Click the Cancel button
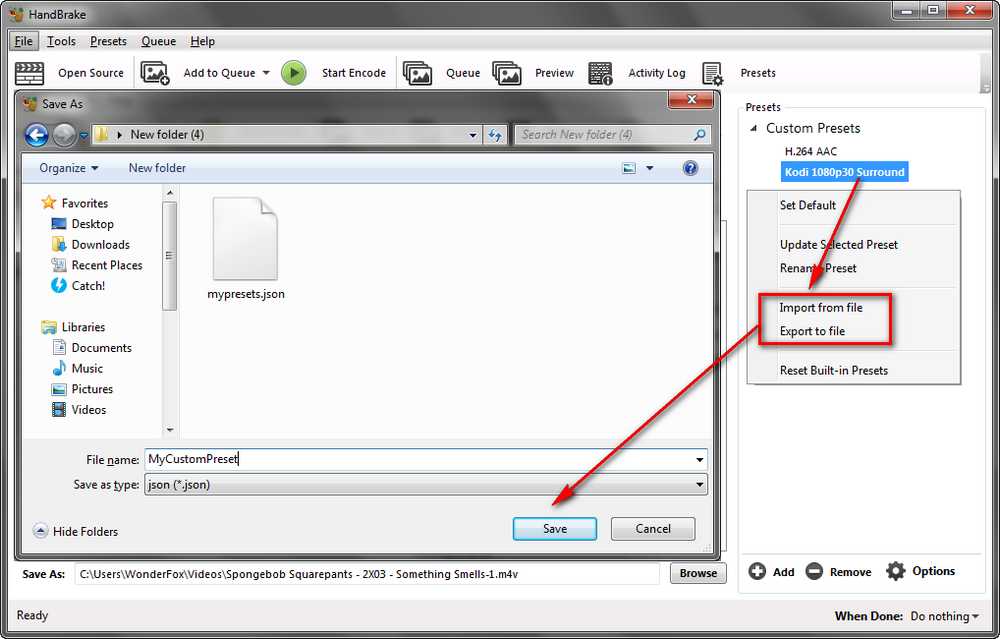Screen dimensions: 1000x639 [653, 529]
